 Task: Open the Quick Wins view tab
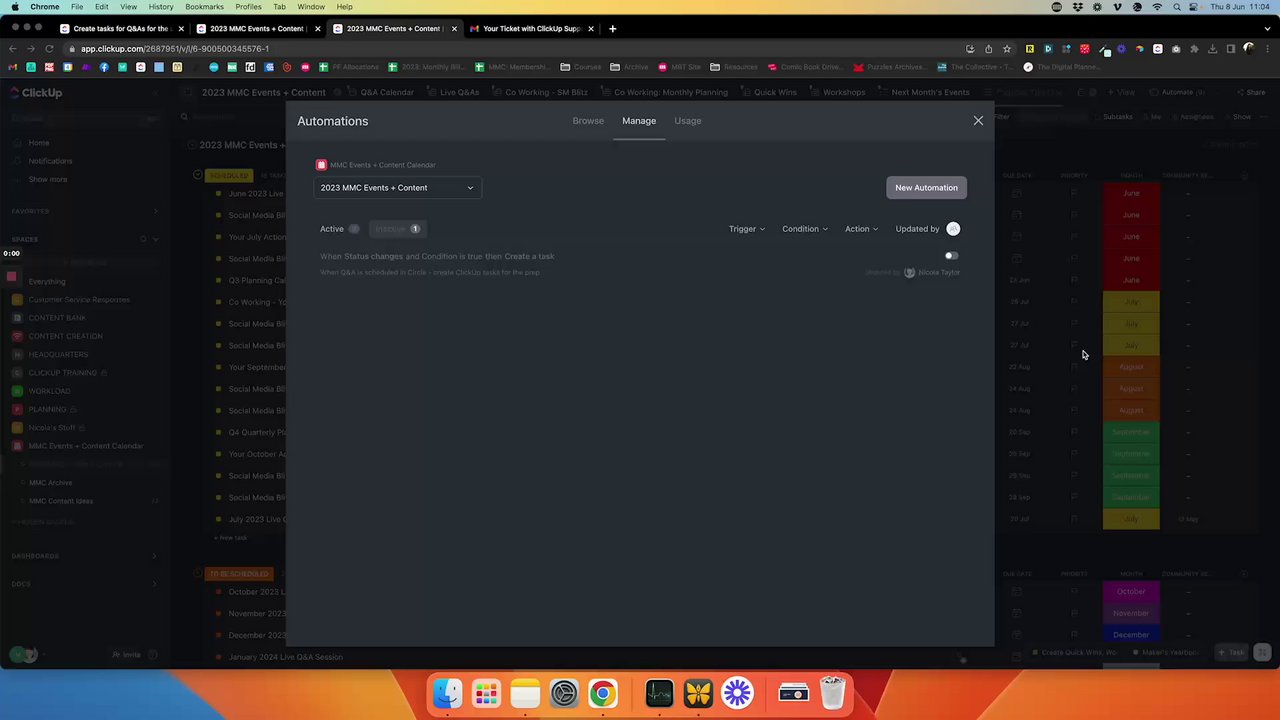tap(775, 93)
